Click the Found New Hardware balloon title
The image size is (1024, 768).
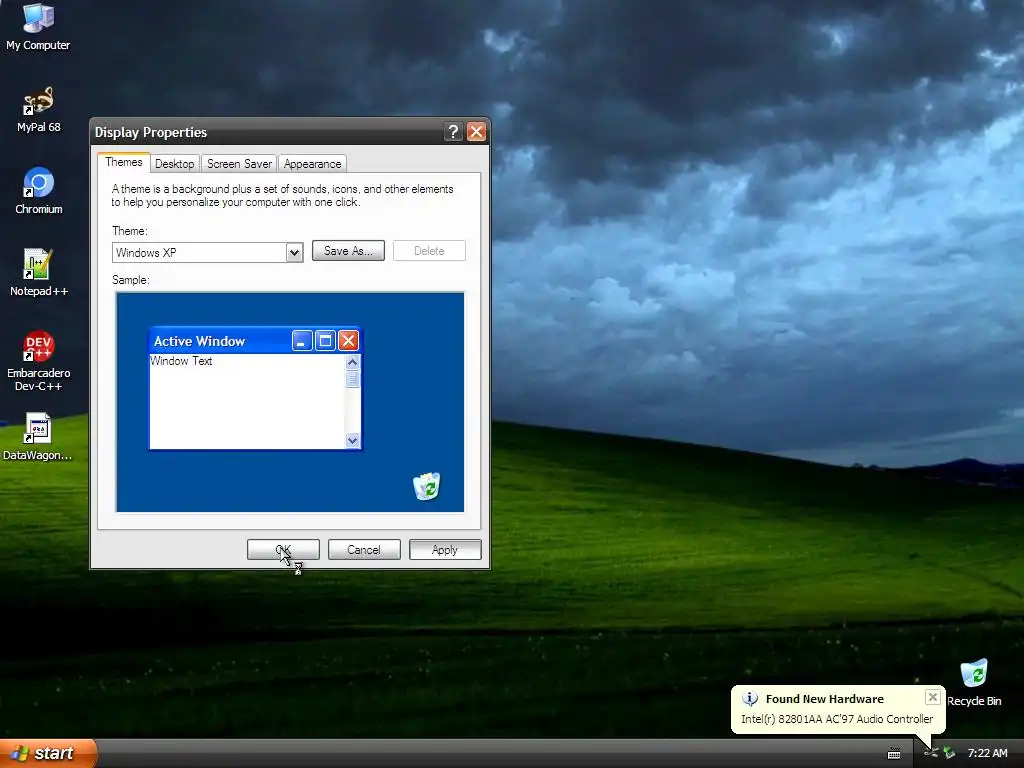click(x=824, y=699)
